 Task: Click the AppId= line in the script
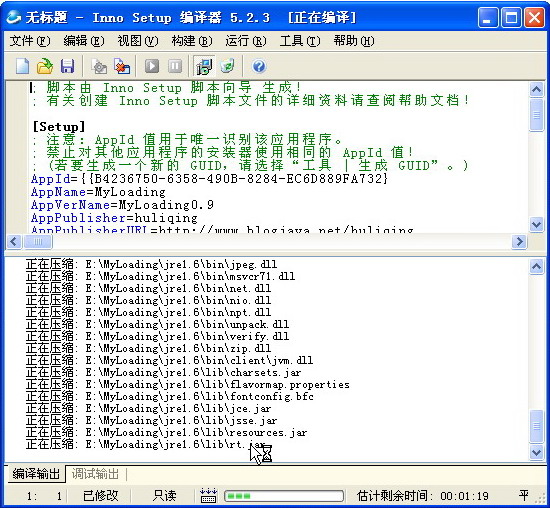click(x=210, y=179)
